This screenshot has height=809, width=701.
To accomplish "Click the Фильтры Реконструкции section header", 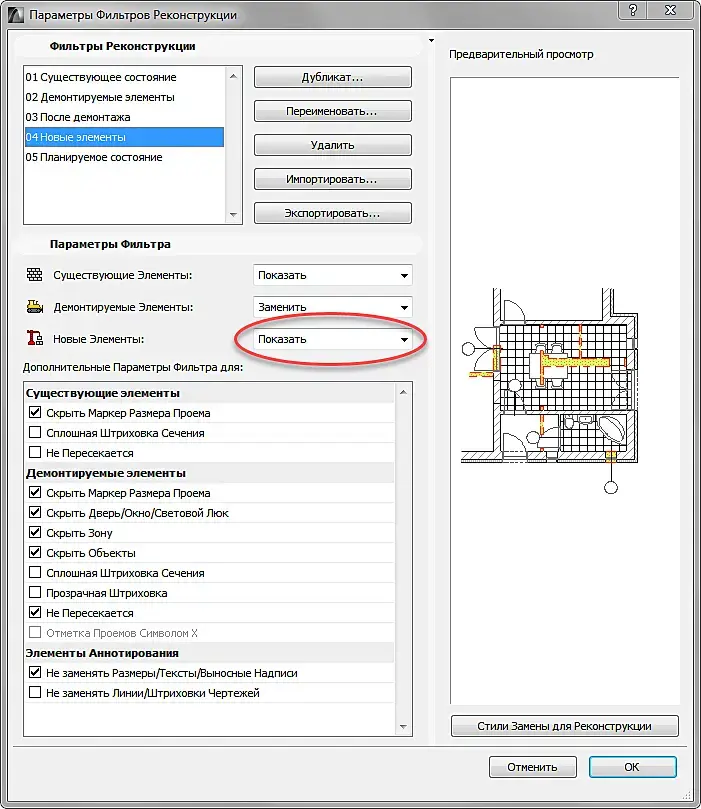I will pos(122,46).
